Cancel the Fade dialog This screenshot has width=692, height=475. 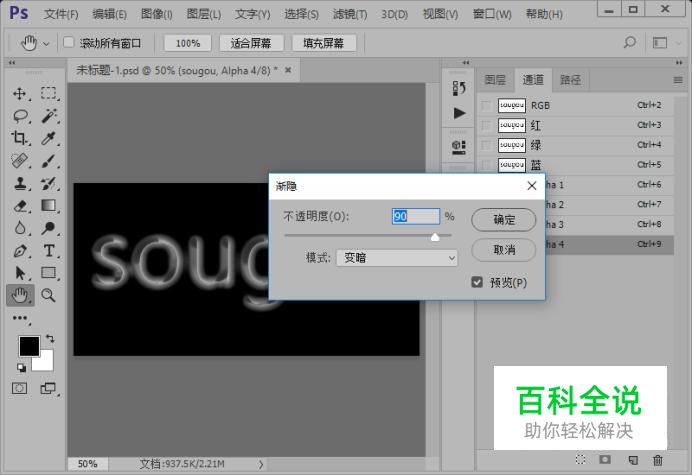pyautogui.click(x=504, y=250)
